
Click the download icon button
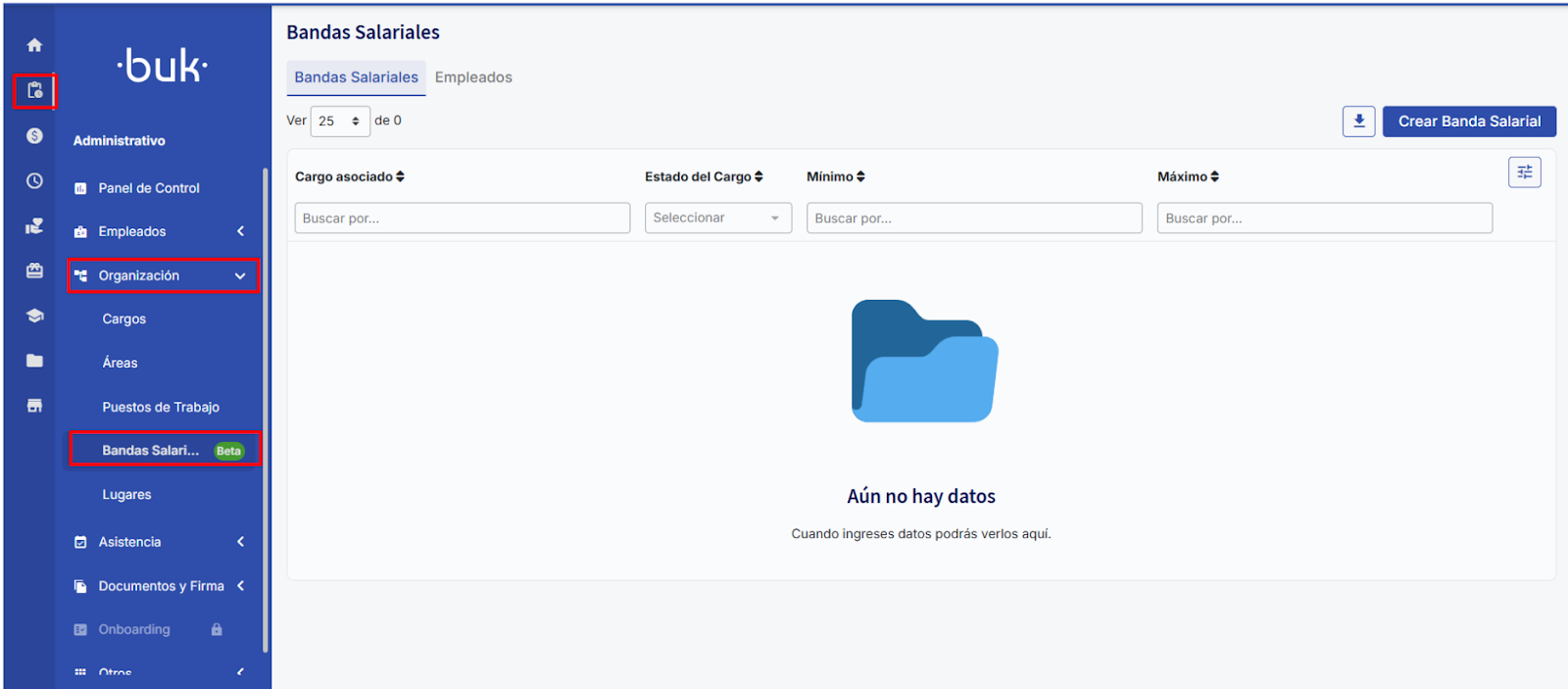click(x=1358, y=122)
